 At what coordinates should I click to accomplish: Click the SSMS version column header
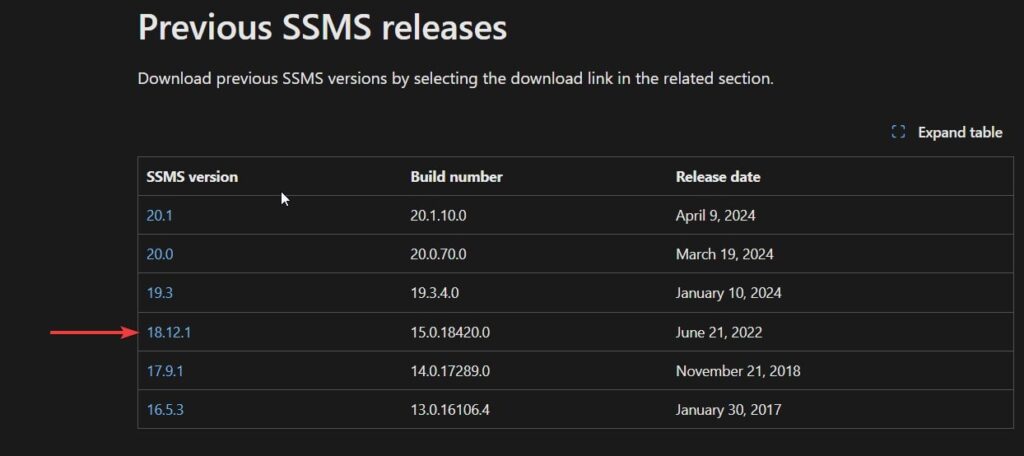(192, 177)
